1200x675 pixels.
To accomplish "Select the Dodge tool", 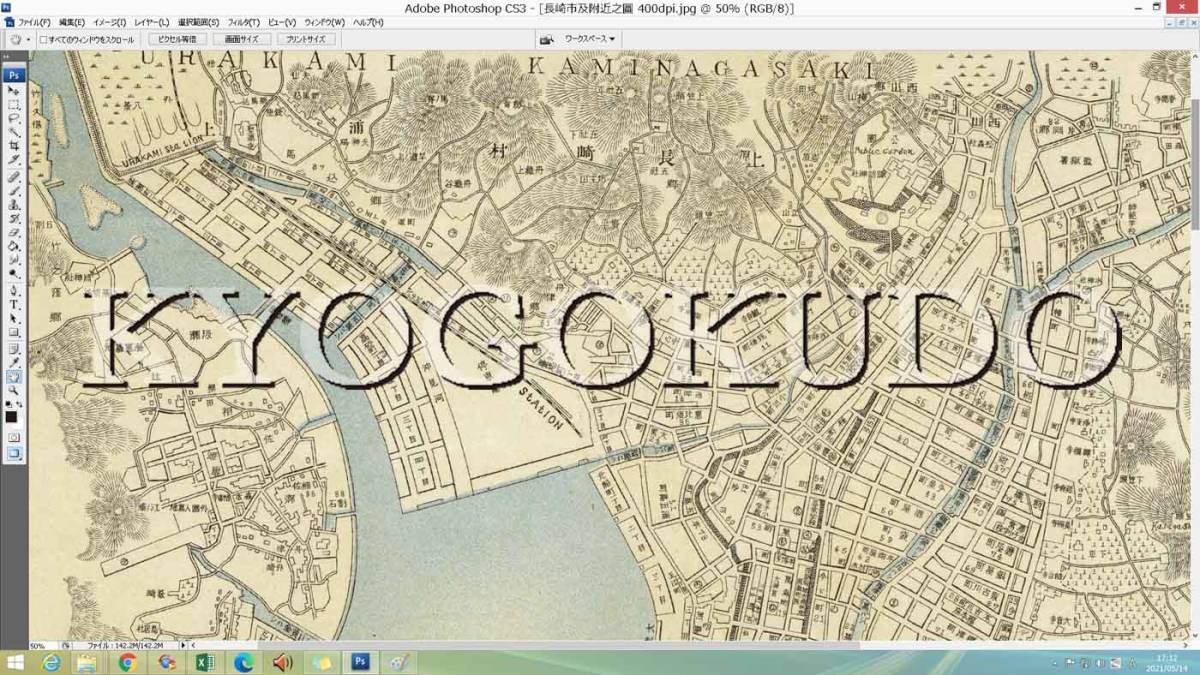I will 14,273.
